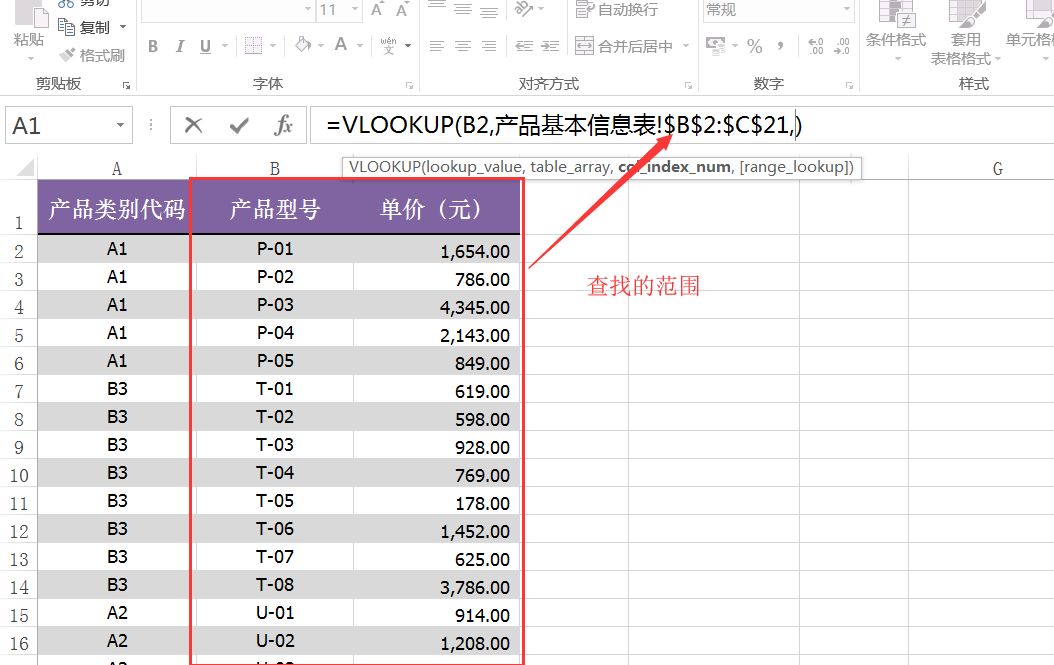Screen dimensions: 1054x665
Task: Click the price cell 4,345.00
Action: [x=437, y=307]
